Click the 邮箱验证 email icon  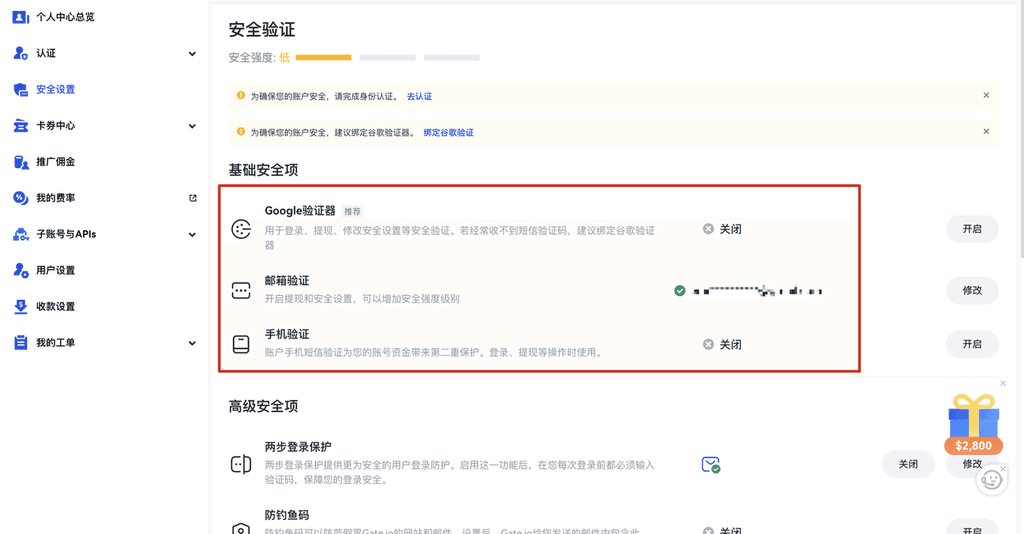[241, 291]
